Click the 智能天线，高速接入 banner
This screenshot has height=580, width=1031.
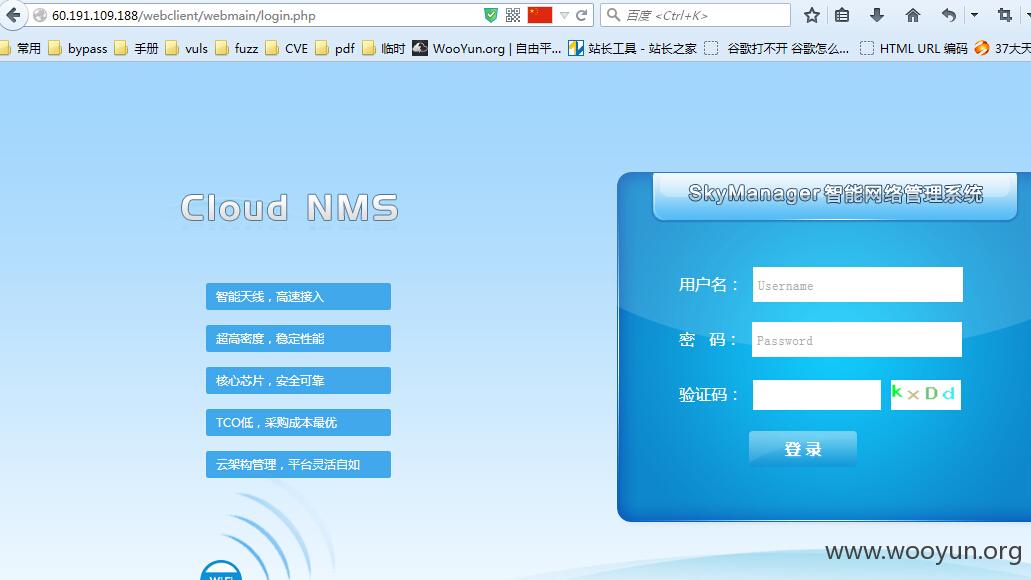[x=299, y=297]
